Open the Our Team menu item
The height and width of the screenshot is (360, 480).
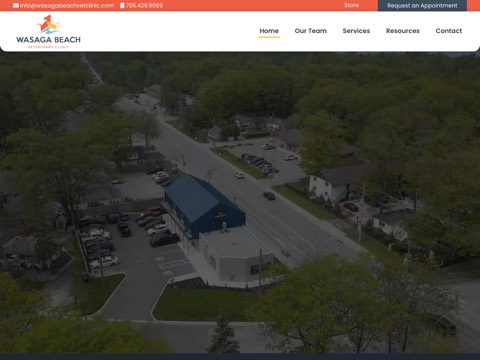click(x=311, y=31)
